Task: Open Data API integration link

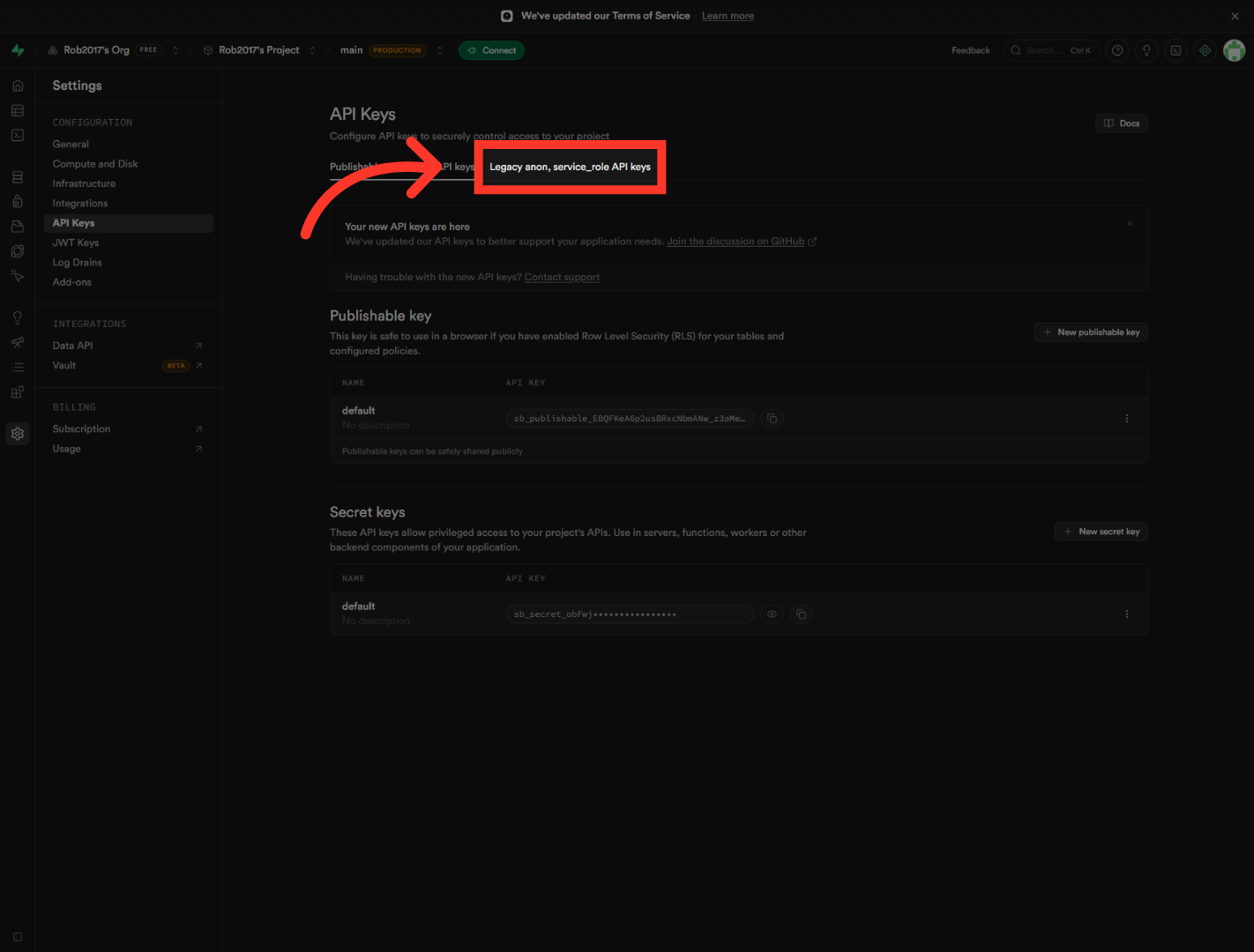Action: click(129, 346)
